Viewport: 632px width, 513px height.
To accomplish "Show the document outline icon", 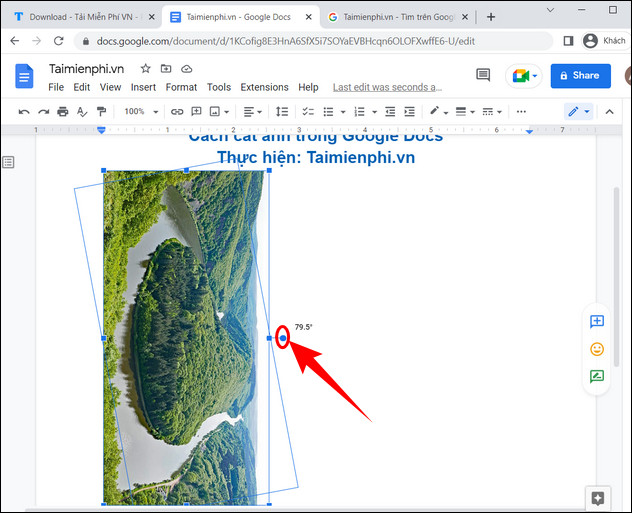I will coord(8,162).
